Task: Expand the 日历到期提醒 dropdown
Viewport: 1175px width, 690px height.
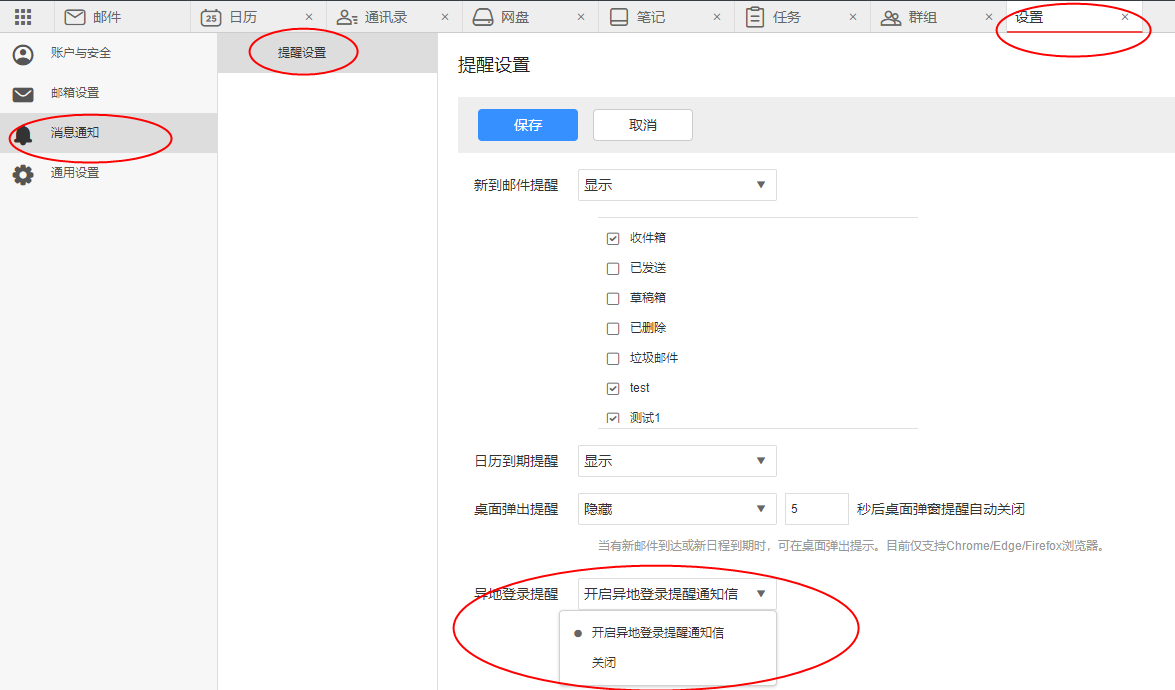Action: point(677,461)
